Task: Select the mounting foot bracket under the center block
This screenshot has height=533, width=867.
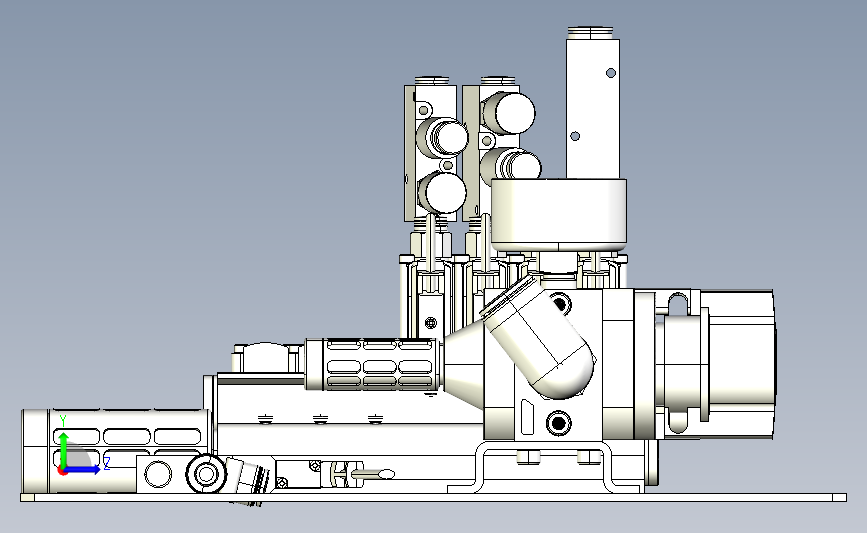Action: click(x=545, y=469)
